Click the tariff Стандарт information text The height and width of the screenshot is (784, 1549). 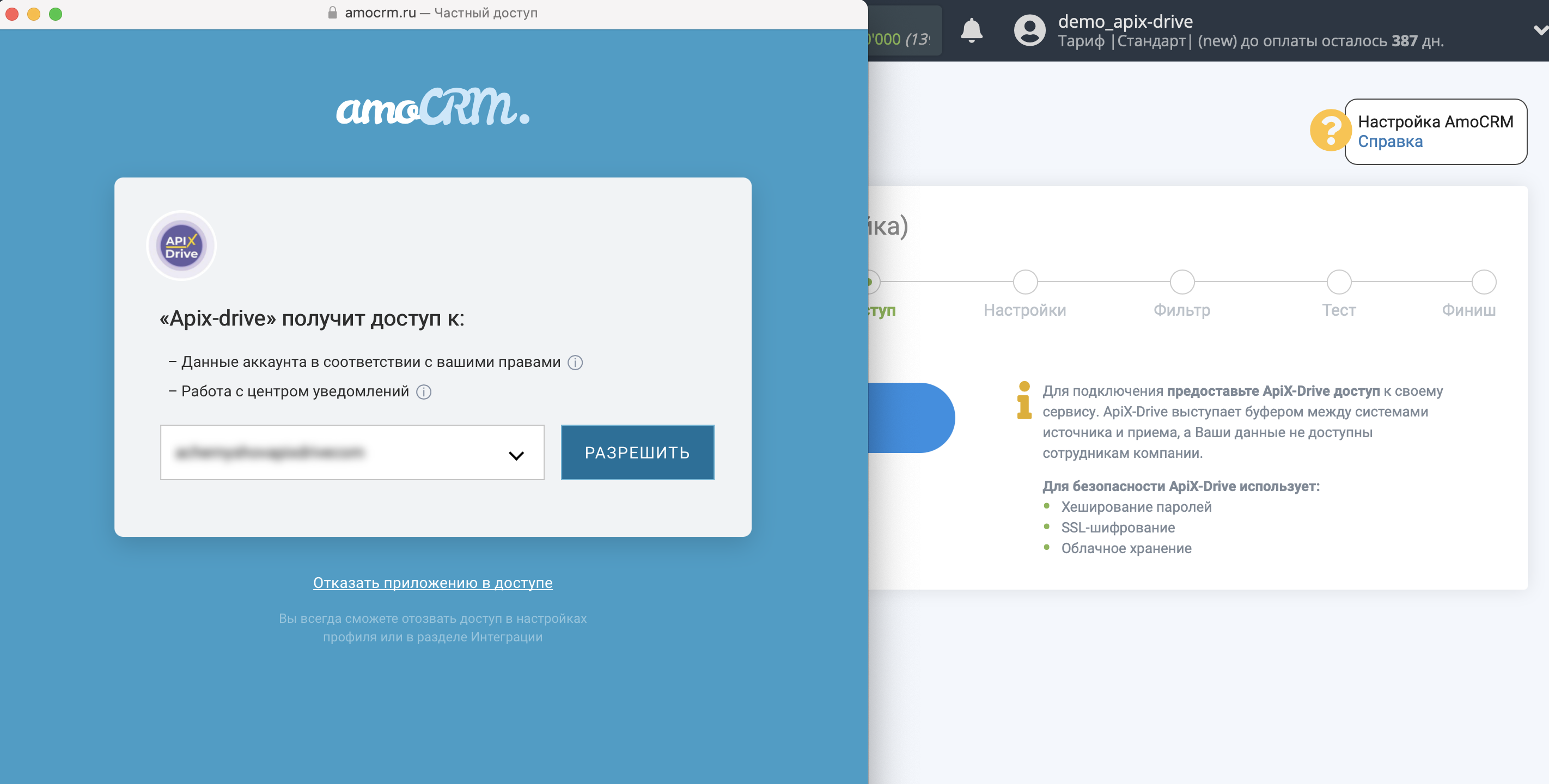point(1251,41)
